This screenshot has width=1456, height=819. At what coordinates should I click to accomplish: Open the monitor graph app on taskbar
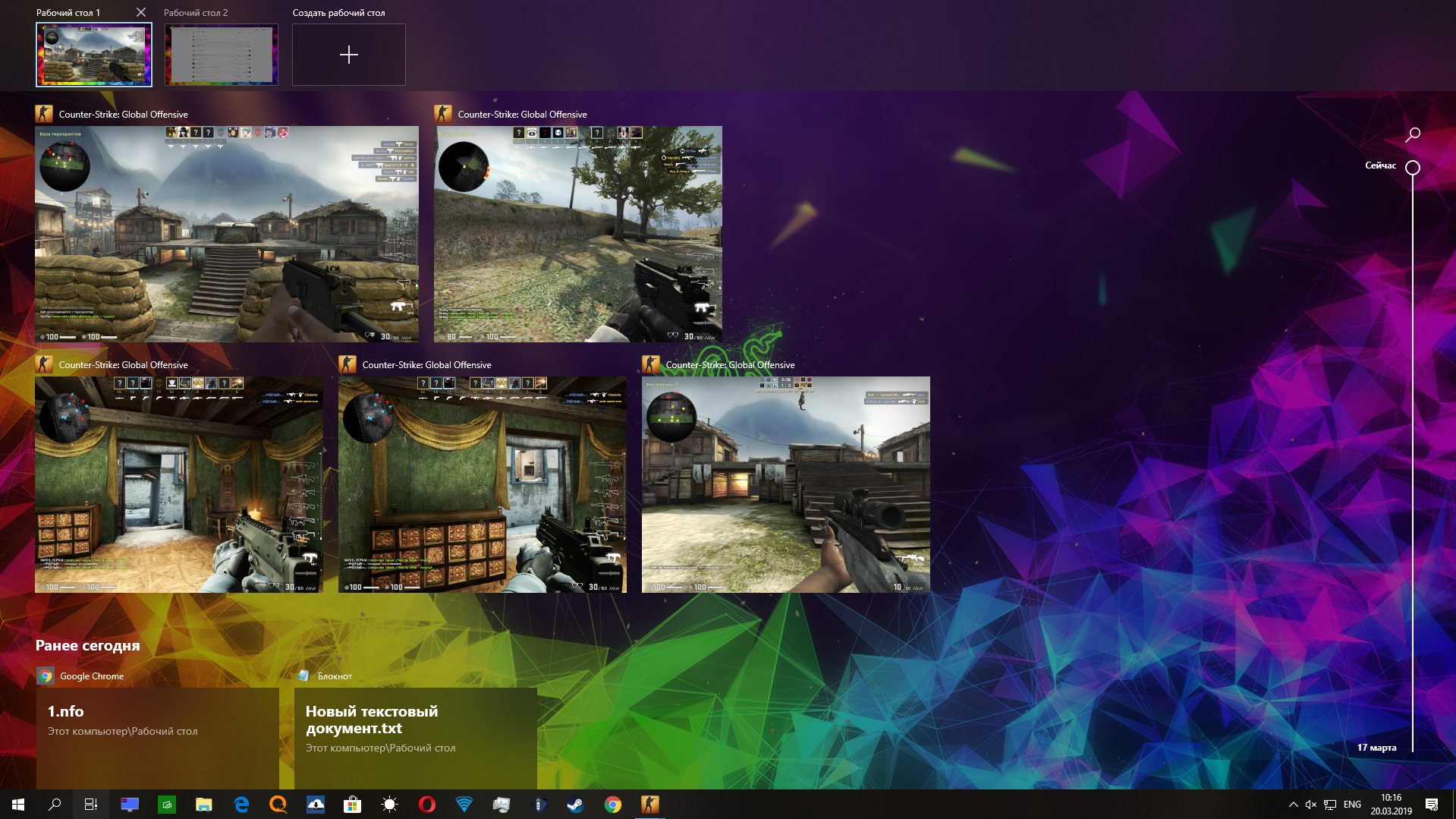coord(502,805)
